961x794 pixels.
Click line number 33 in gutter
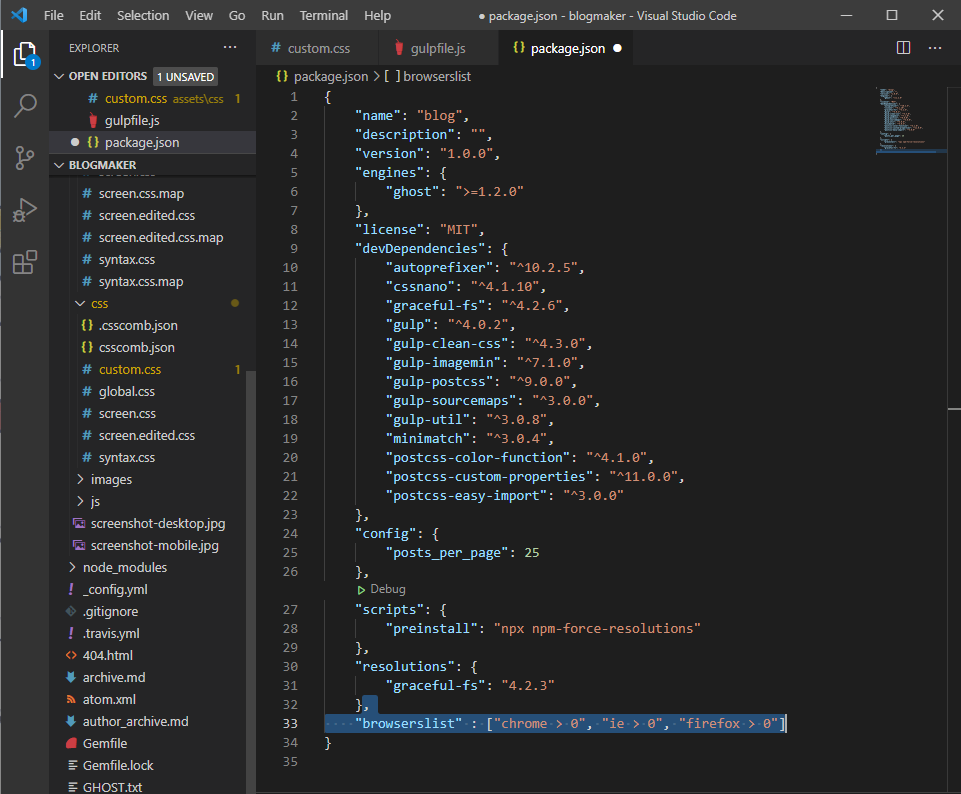(x=290, y=724)
